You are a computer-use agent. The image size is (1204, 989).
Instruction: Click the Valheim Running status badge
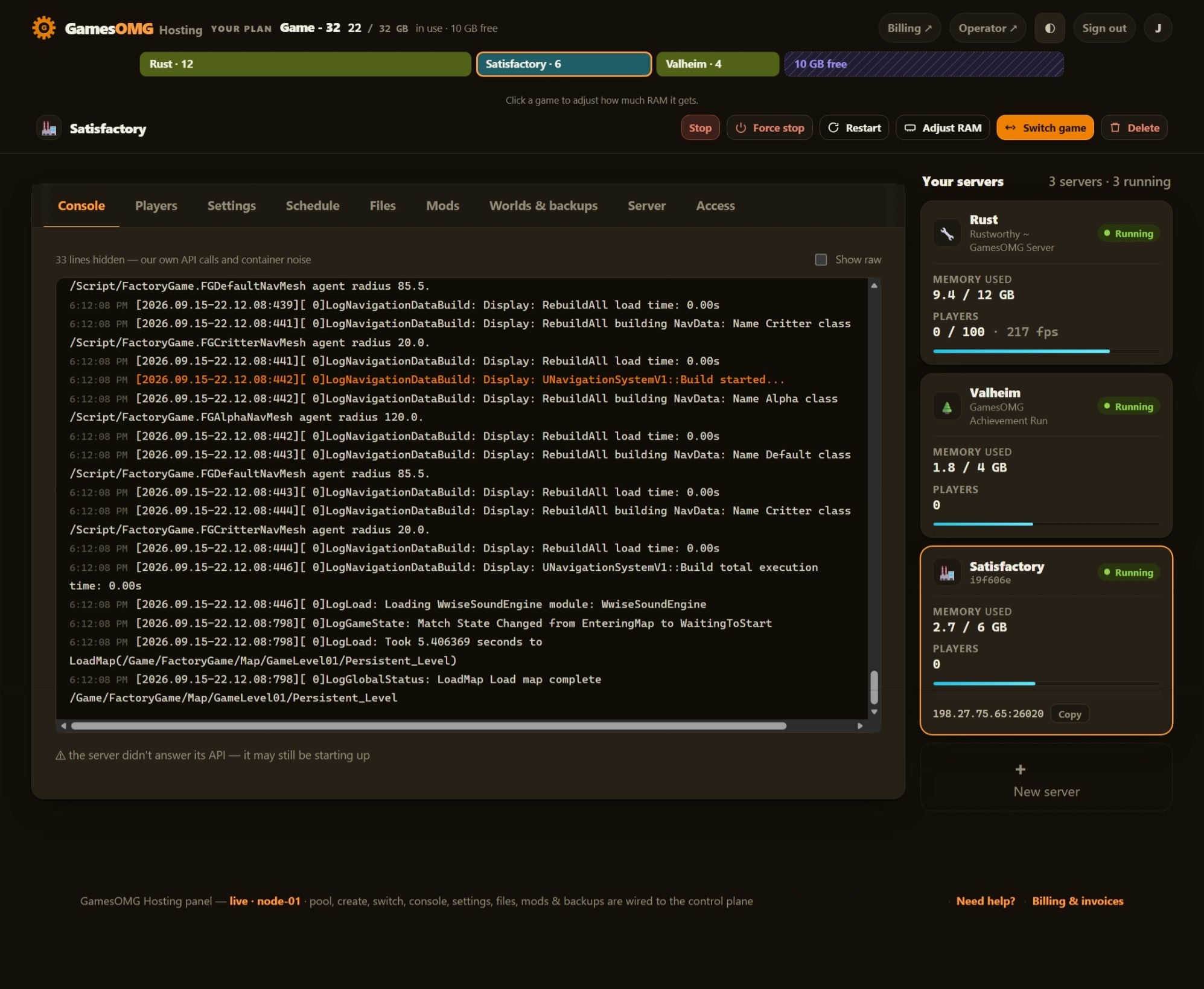pos(1129,407)
